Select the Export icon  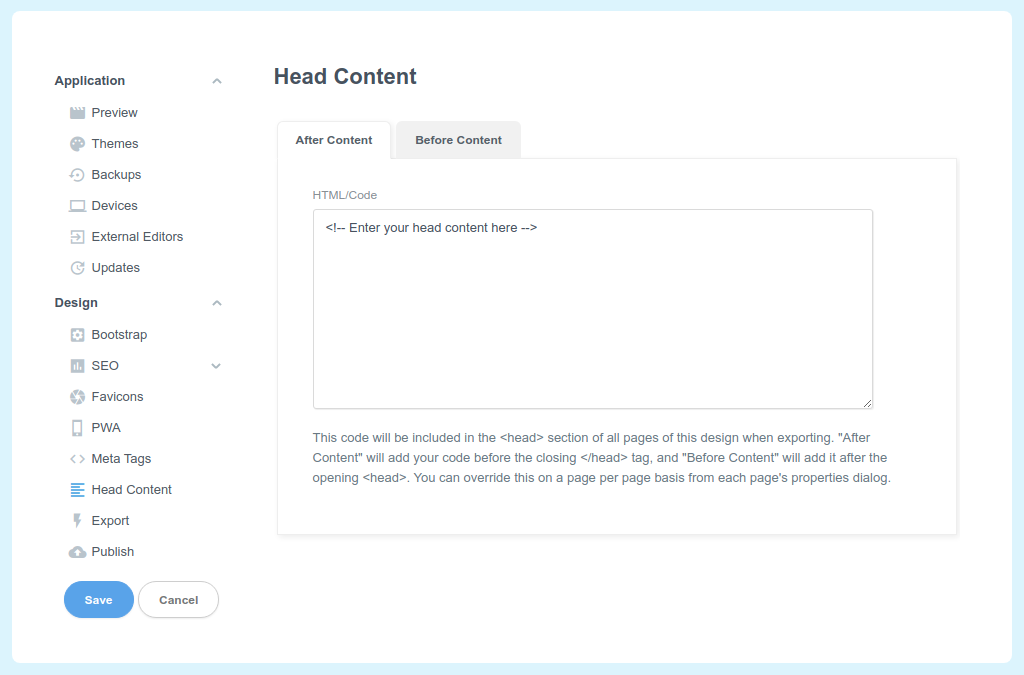[x=77, y=520]
